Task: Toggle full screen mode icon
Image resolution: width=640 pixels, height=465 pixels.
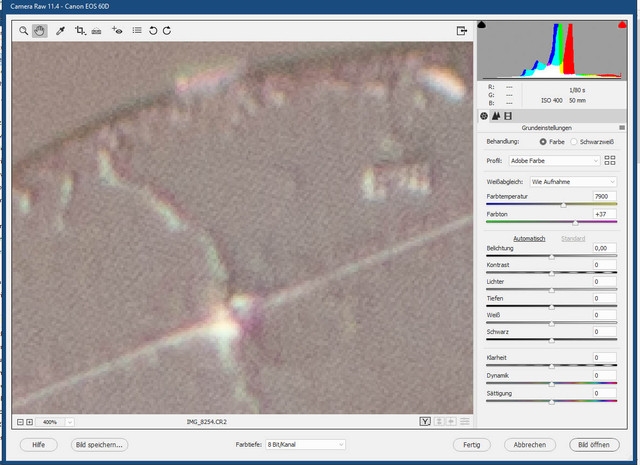Action: 462,31
